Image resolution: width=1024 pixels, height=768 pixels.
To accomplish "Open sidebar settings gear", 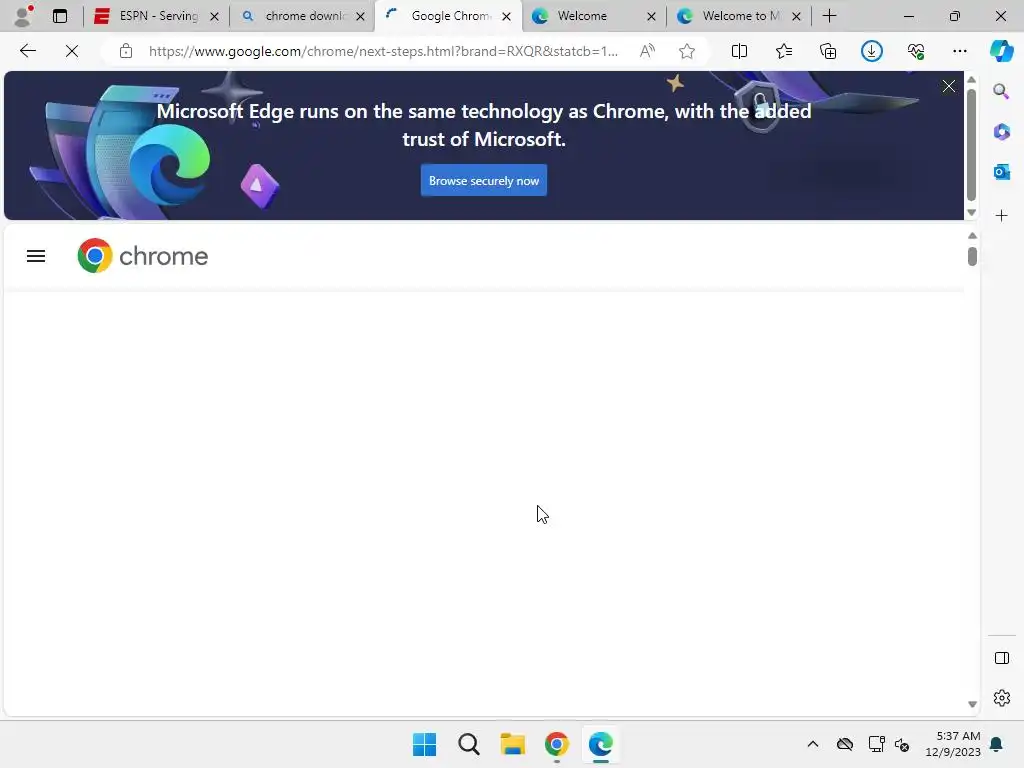I will (1001, 698).
